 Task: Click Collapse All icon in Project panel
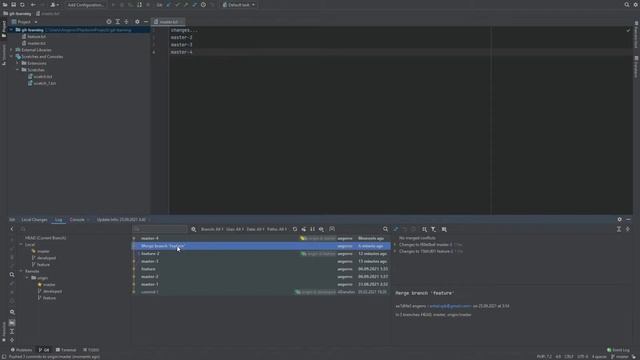pyautogui.click(x=126, y=22)
